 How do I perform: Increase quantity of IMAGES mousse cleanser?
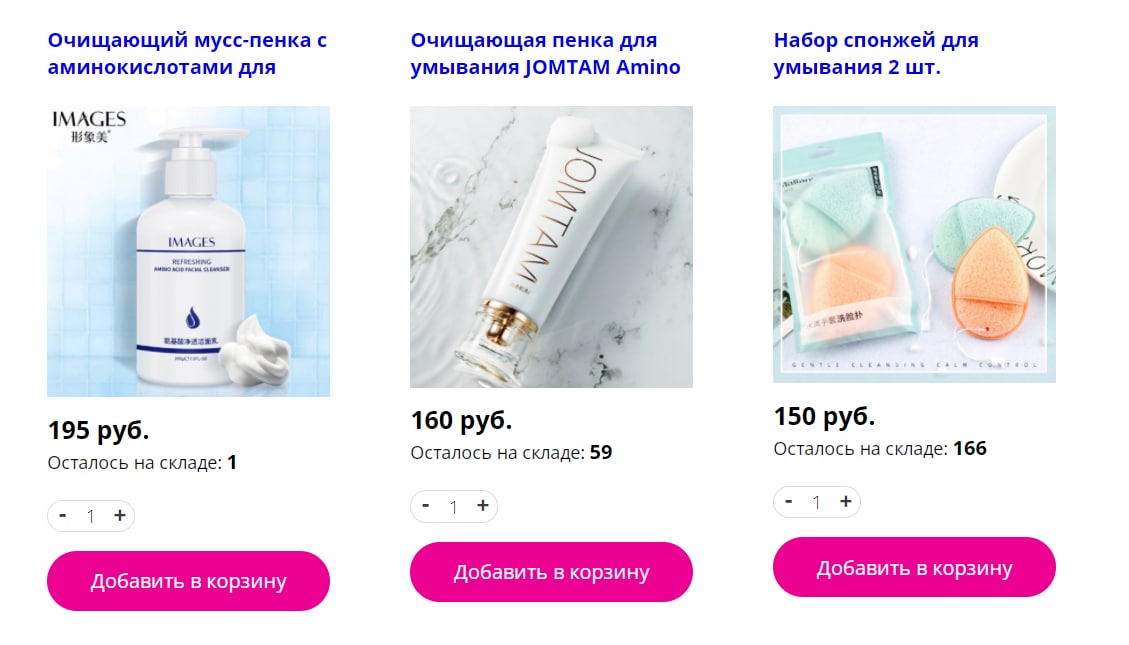[x=120, y=515]
